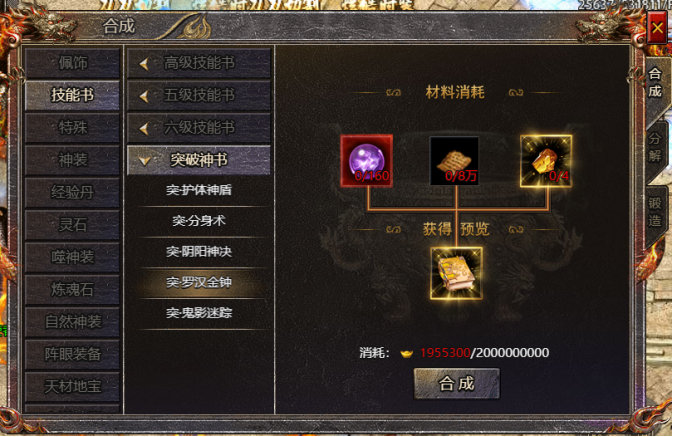Select the 经验丹 category
The image size is (673, 437).
73,192
